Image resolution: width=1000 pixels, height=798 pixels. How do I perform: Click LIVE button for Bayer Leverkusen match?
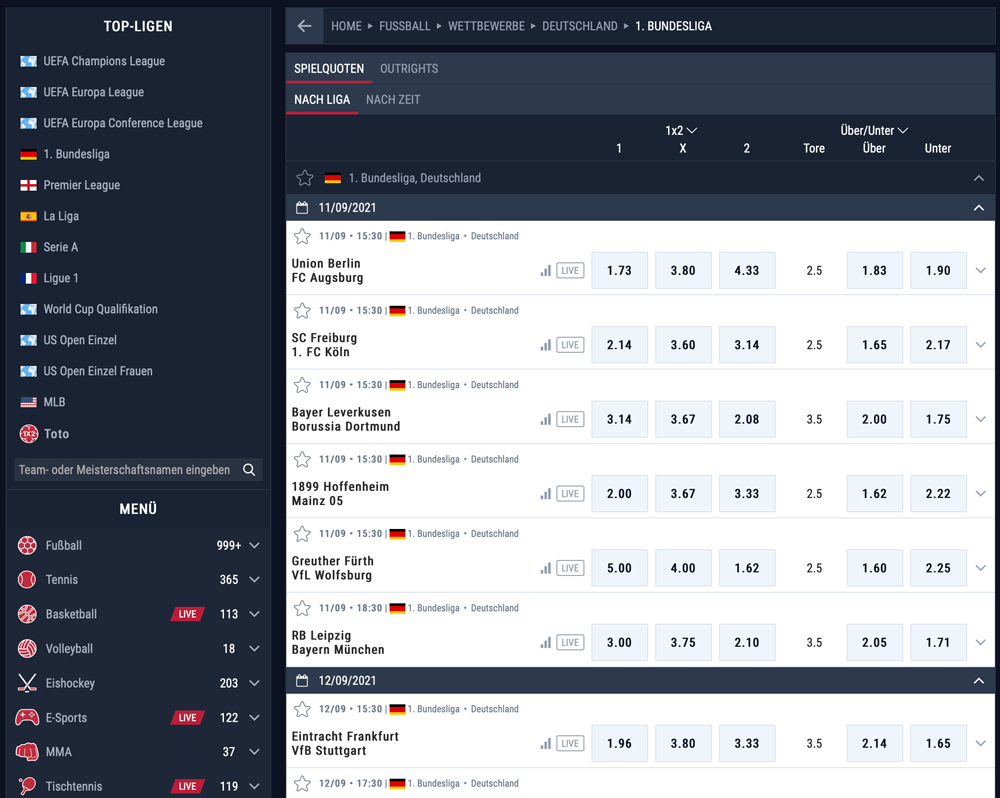point(570,419)
